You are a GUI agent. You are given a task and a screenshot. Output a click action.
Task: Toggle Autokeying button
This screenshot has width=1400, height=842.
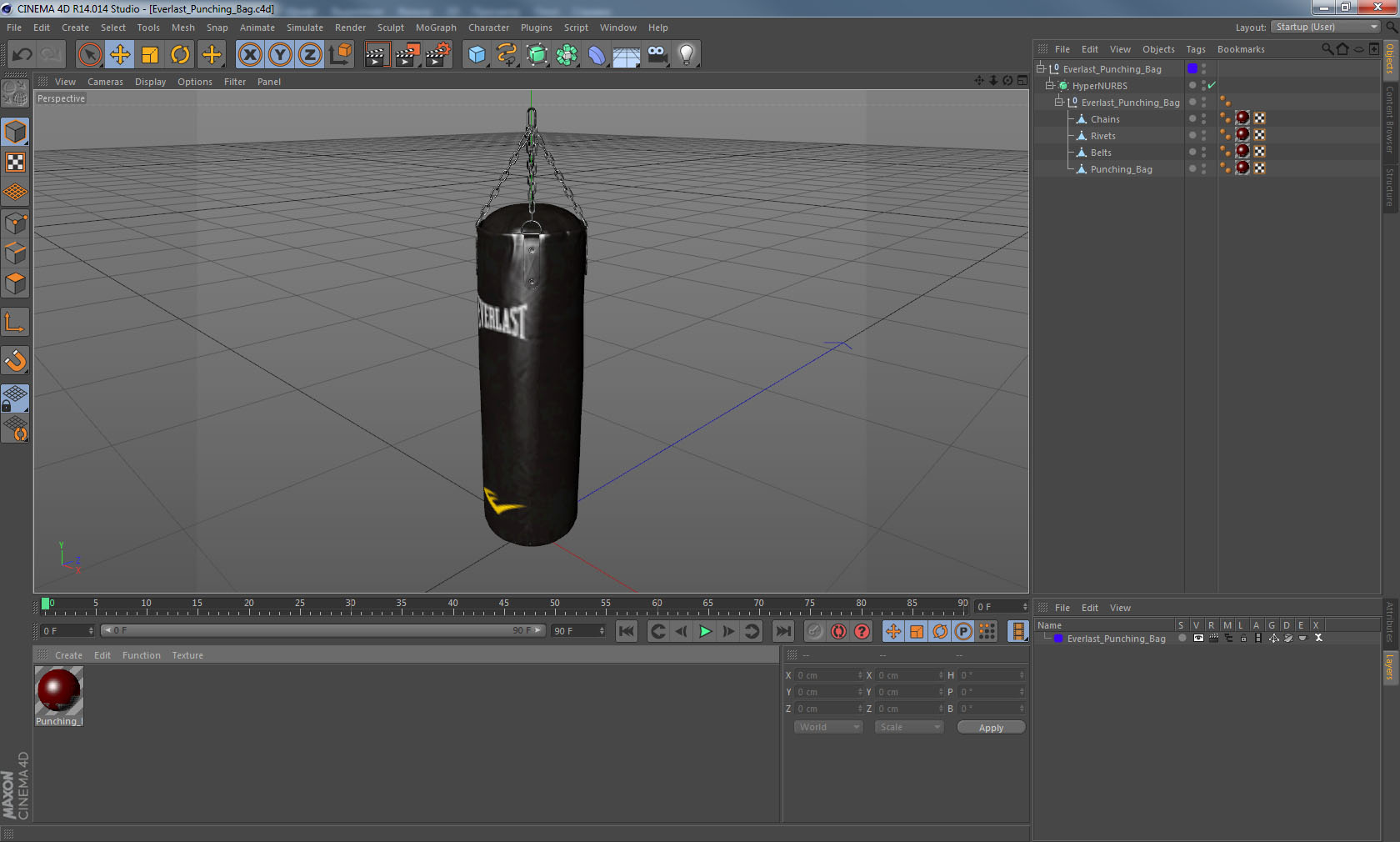[838, 631]
